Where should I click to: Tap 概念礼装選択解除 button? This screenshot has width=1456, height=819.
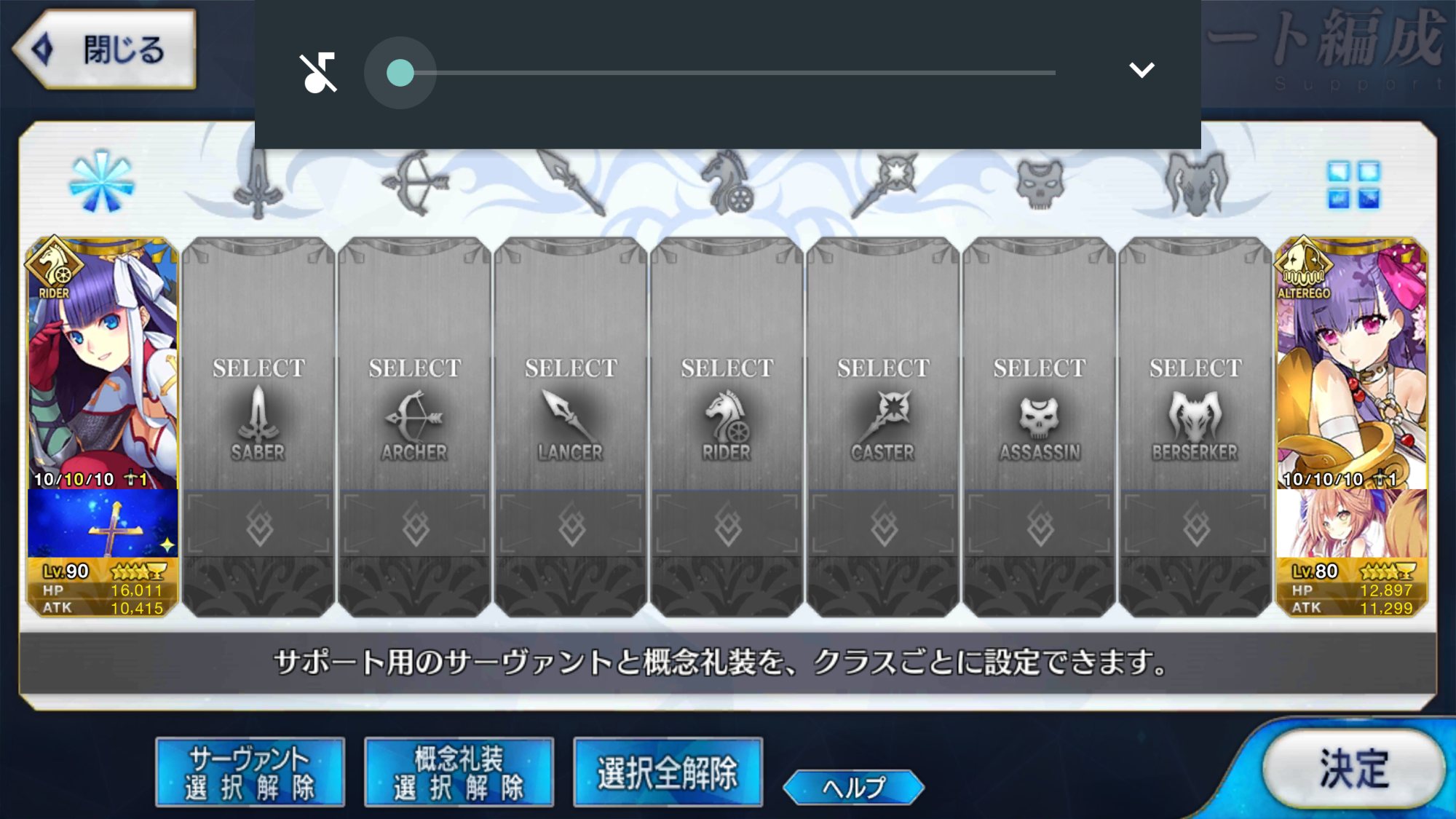pos(459,772)
